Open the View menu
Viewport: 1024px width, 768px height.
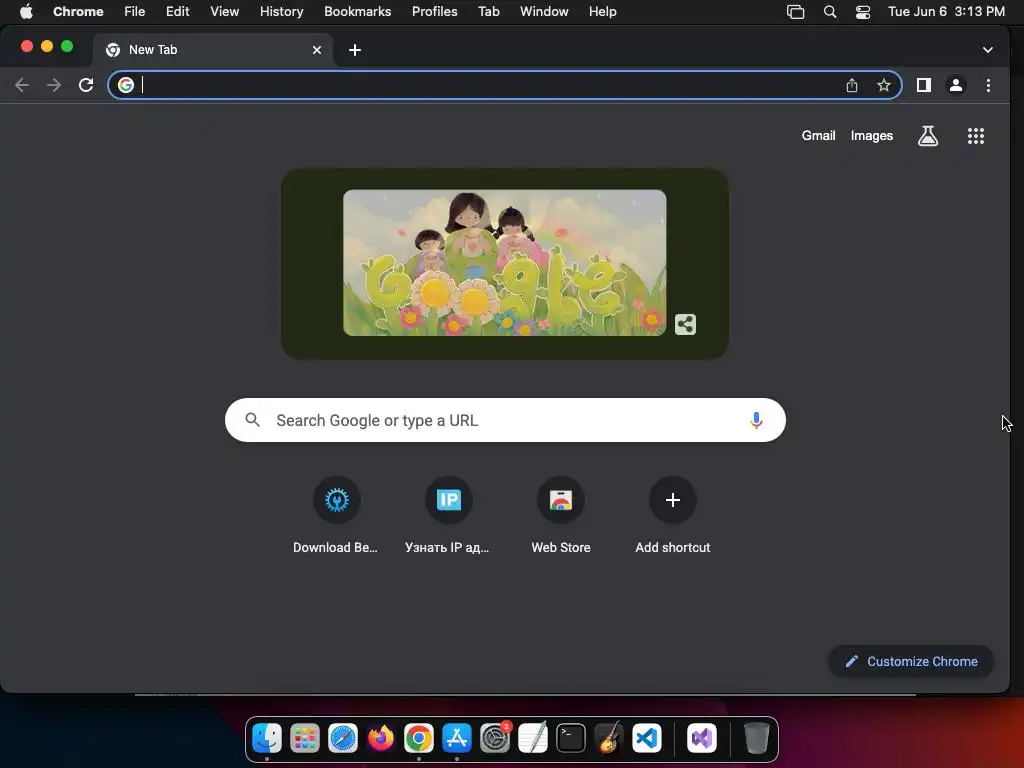point(225,12)
